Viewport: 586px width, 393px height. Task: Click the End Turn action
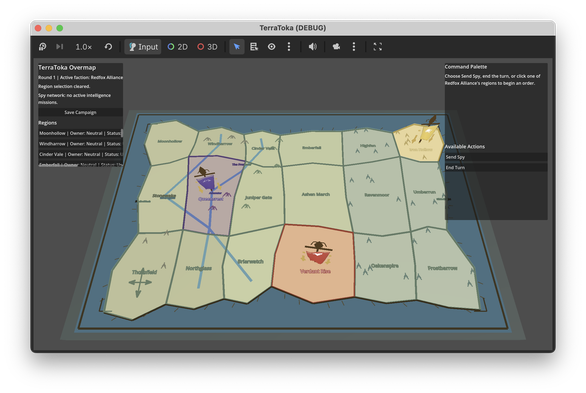(496, 168)
